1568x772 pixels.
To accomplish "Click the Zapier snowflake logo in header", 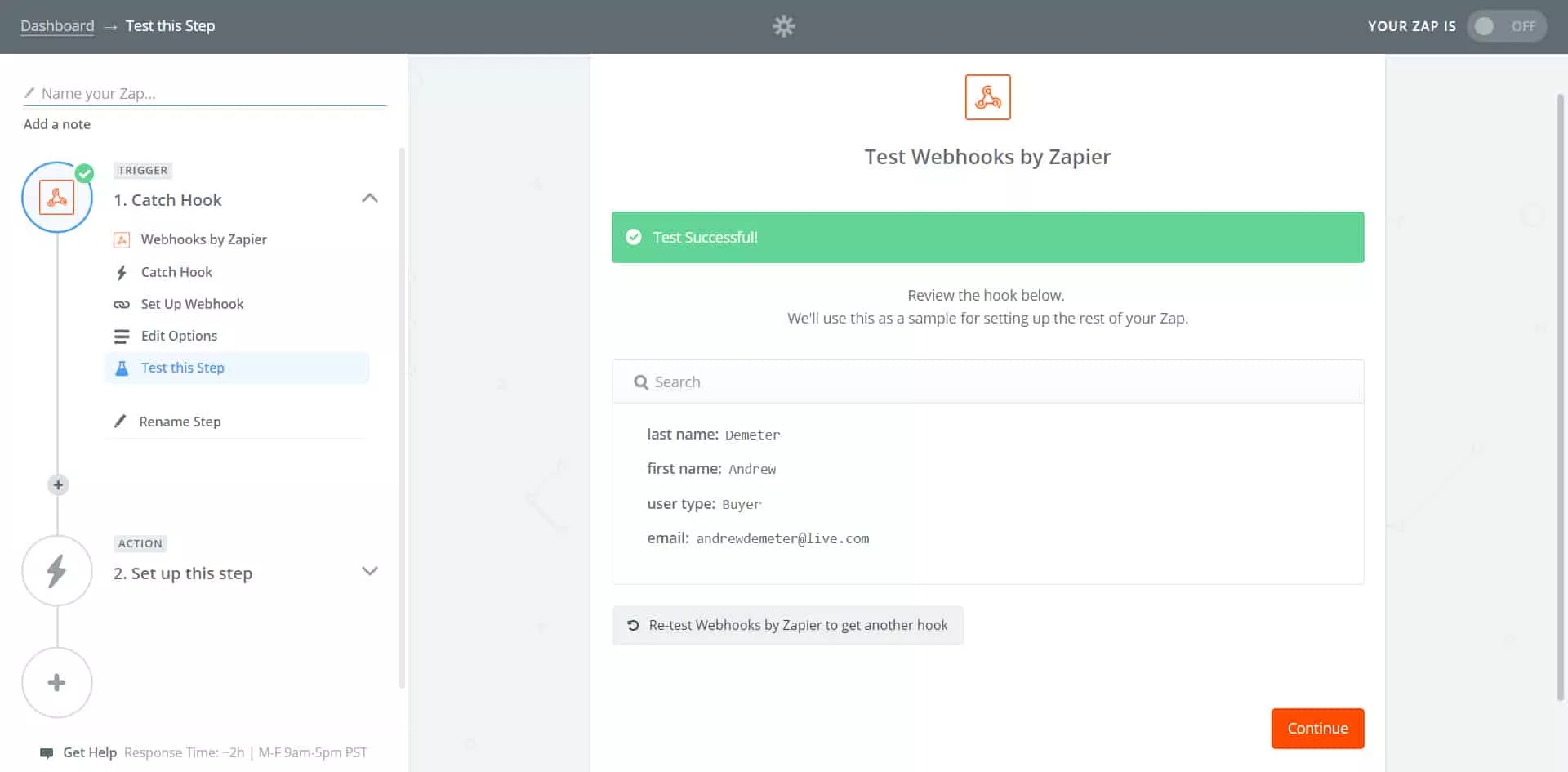I will 783,26.
